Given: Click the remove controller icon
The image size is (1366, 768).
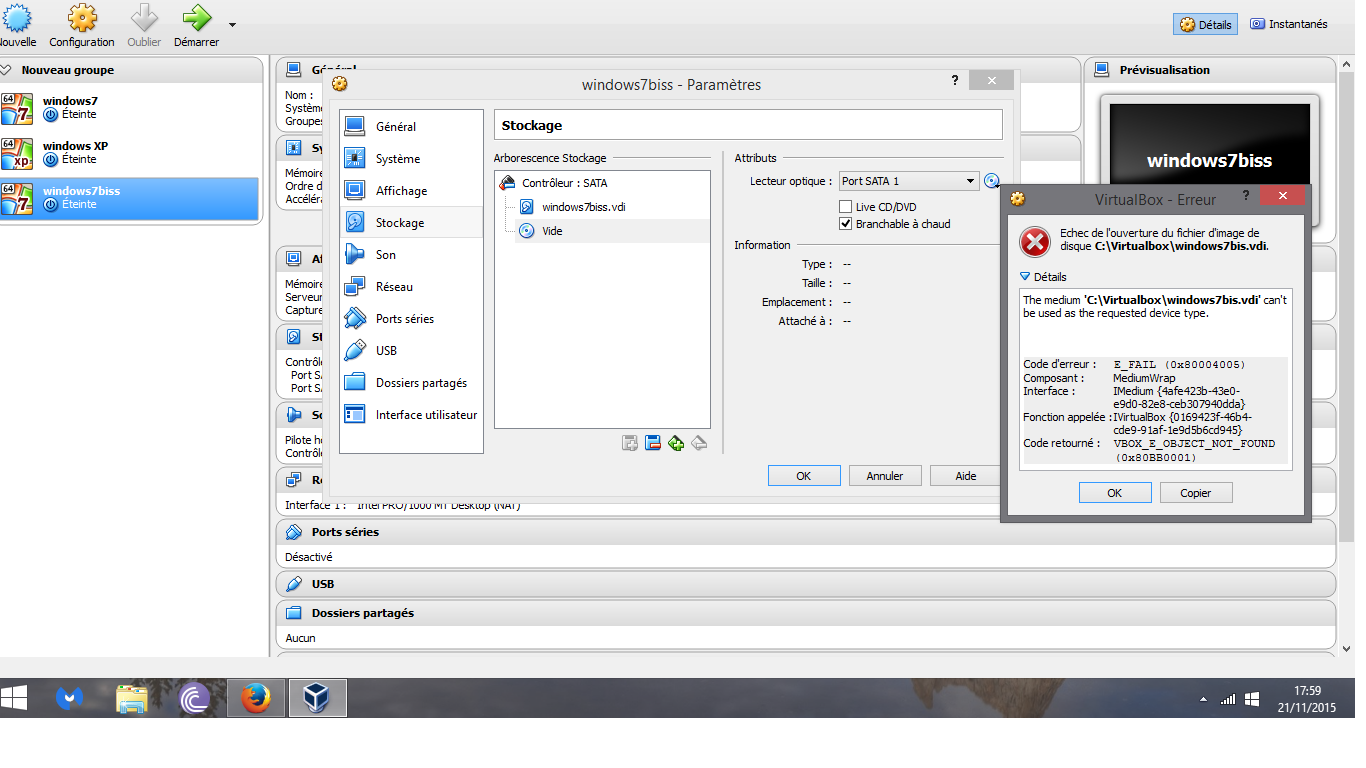Looking at the screenshot, I should (x=653, y=443).
